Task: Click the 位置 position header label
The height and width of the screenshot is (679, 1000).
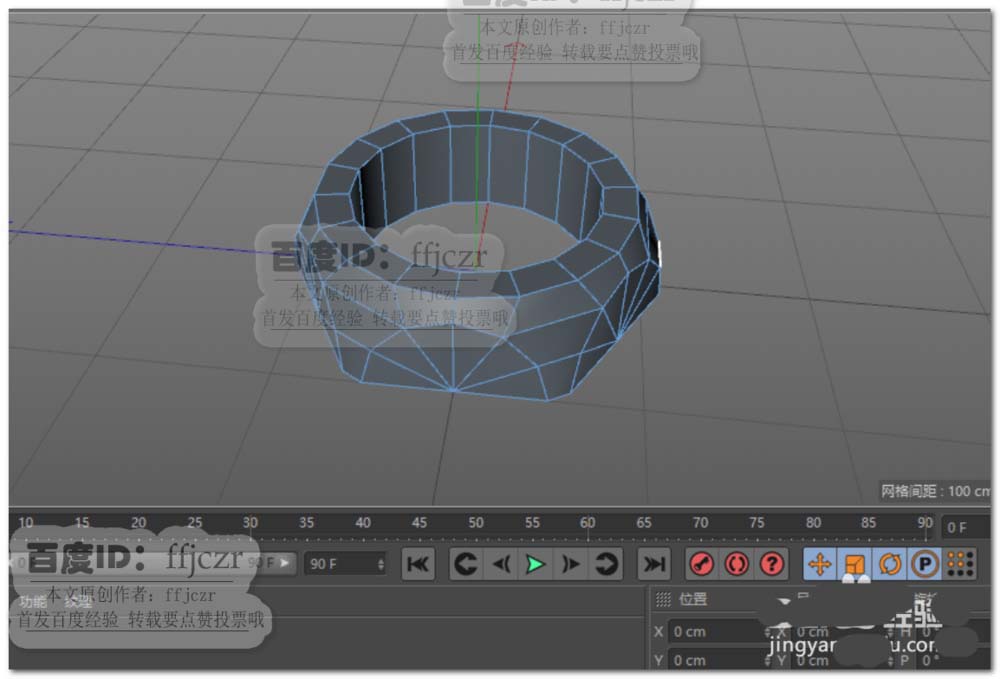Action: click(693, 599)
